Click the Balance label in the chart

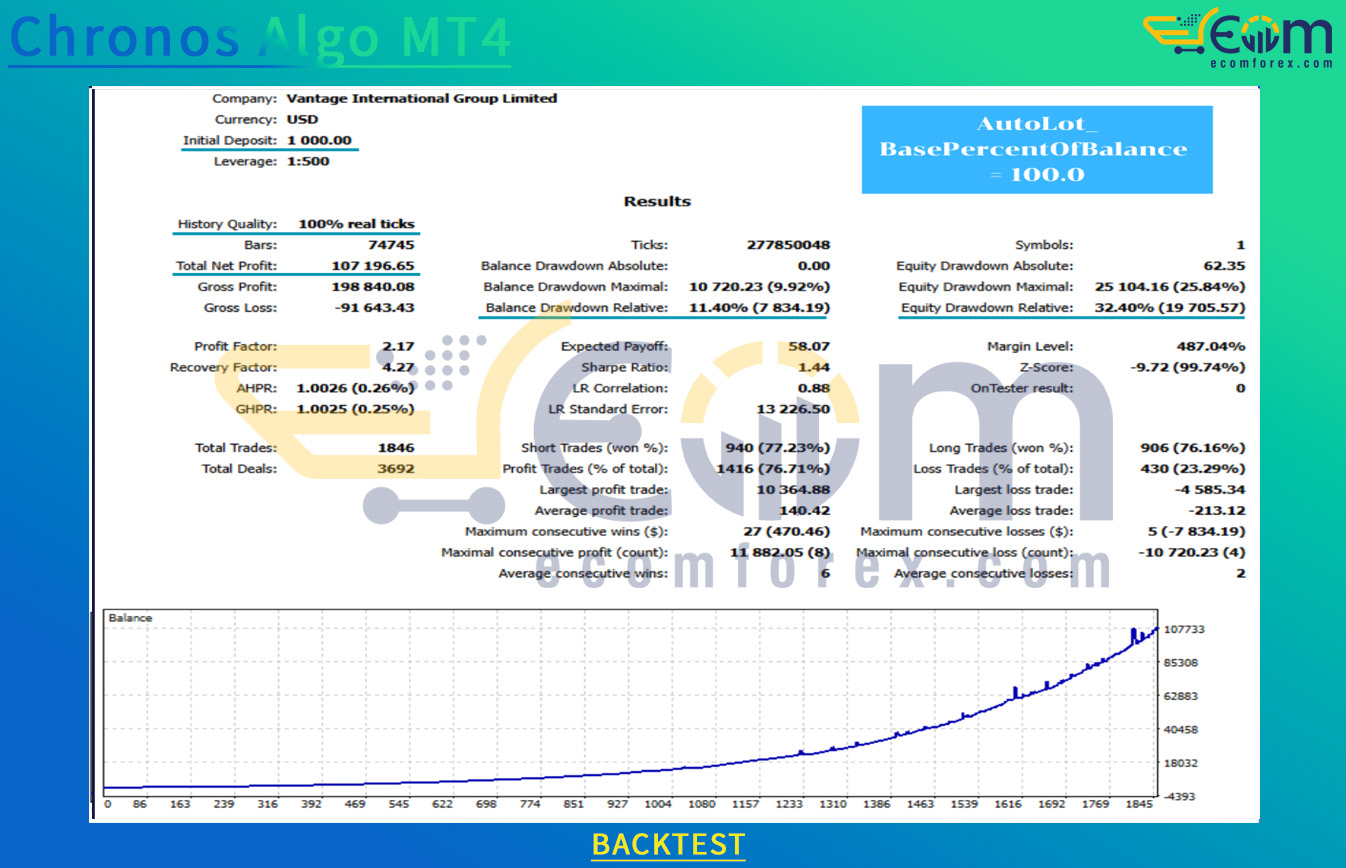[x=131, y=618]
